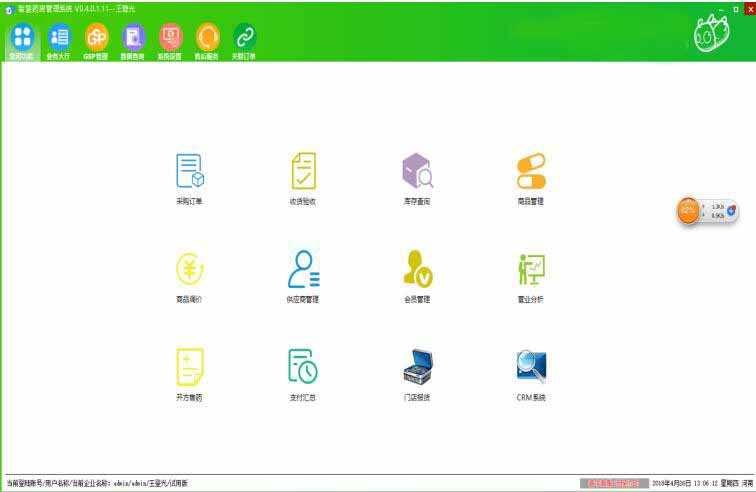Open the 支付汇总 payment summary icon
756x492 pixels.
coord(303,367)
